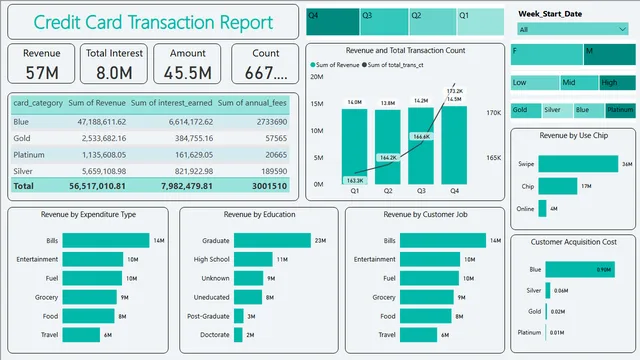Image resolution: width=640 pixels, height=360 pixels.
Task: Select Uneducated bar in Education chart
Action: 248,297
